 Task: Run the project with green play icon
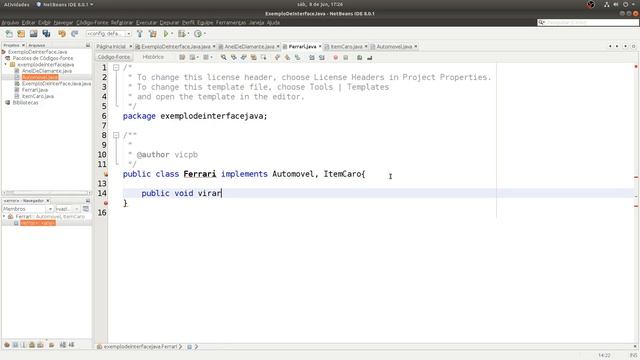coord(166,34)
